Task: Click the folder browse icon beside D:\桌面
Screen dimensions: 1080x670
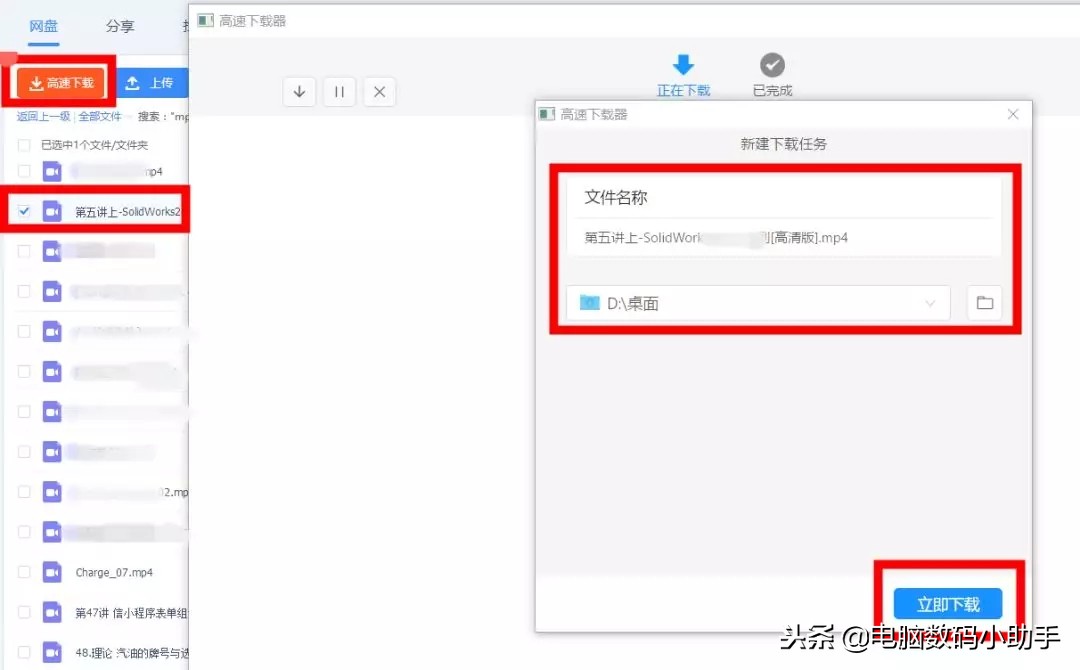Action: (984, 303)
